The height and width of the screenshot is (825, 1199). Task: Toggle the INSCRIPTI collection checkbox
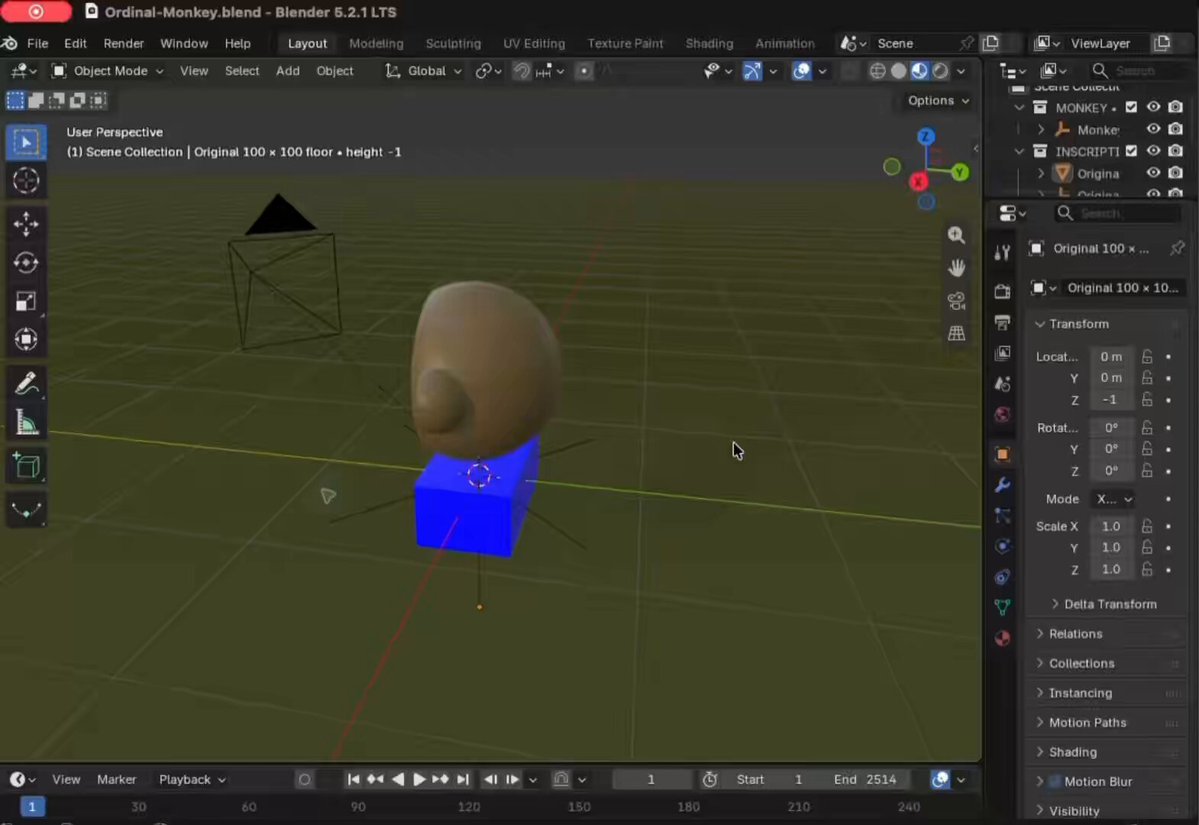pyautogui.click(x=1131, y=151)
